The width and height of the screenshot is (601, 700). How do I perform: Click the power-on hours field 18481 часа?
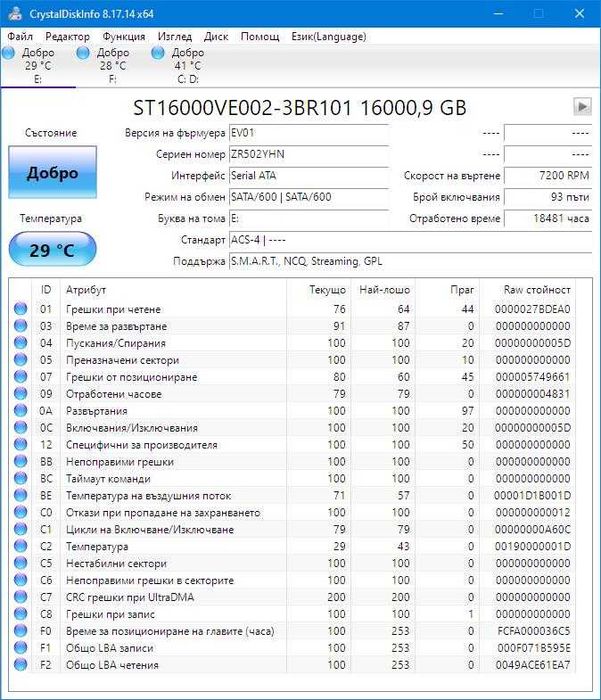(x=548, y=218)
